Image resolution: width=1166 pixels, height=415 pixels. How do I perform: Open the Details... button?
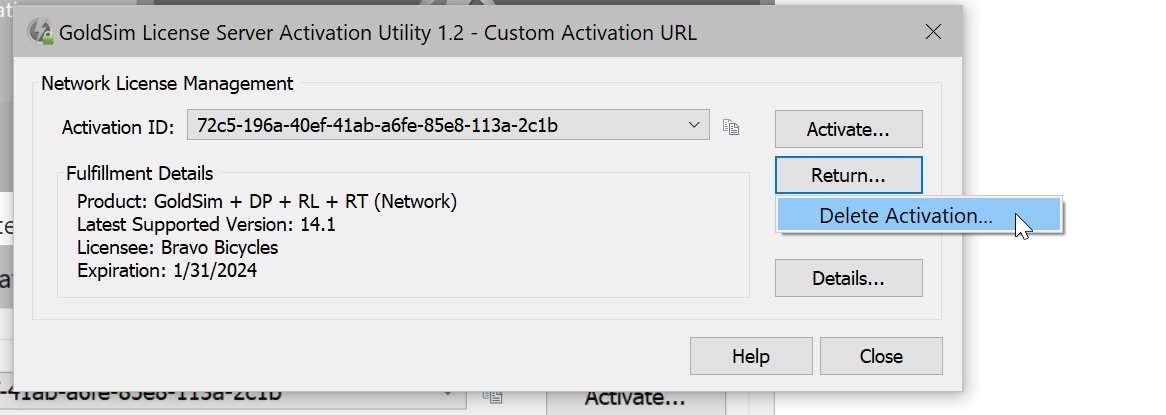848,278
